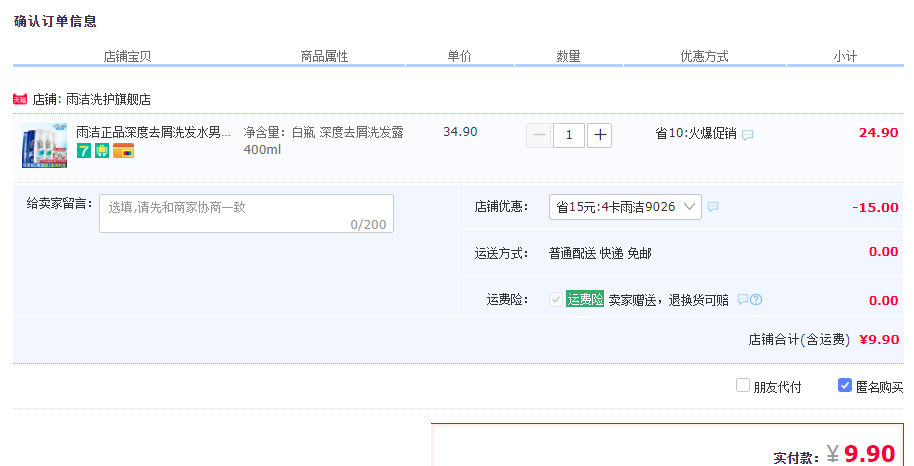Click the store total ¥9.90 amount
The image size is (914, 466).
(879, 339)
